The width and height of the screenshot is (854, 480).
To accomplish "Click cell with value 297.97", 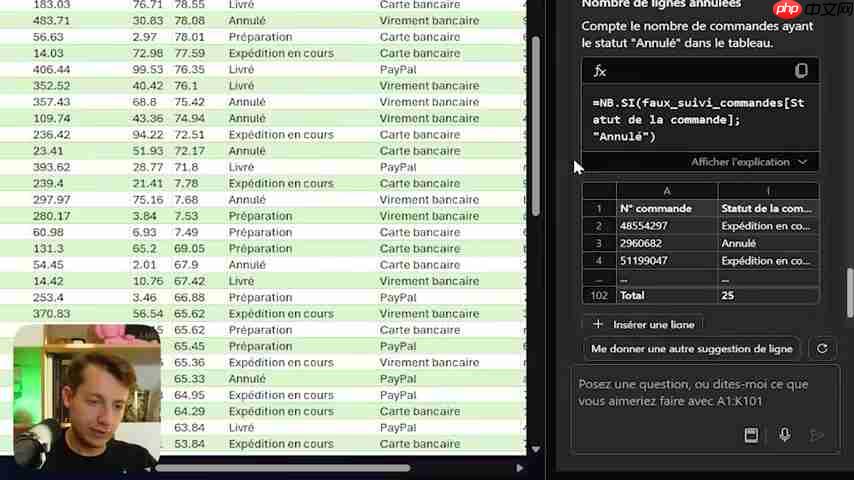I will [x=51, y=200].
